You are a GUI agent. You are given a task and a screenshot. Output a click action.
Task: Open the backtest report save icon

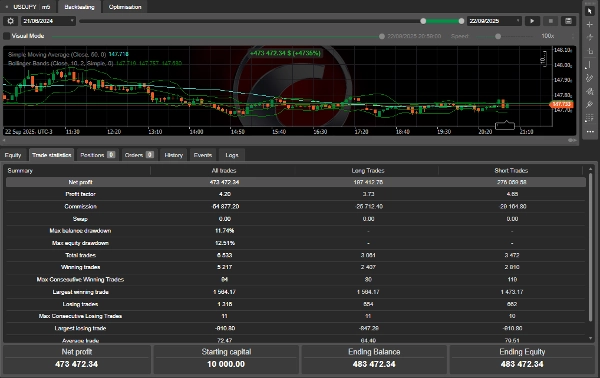pos(569,21)
